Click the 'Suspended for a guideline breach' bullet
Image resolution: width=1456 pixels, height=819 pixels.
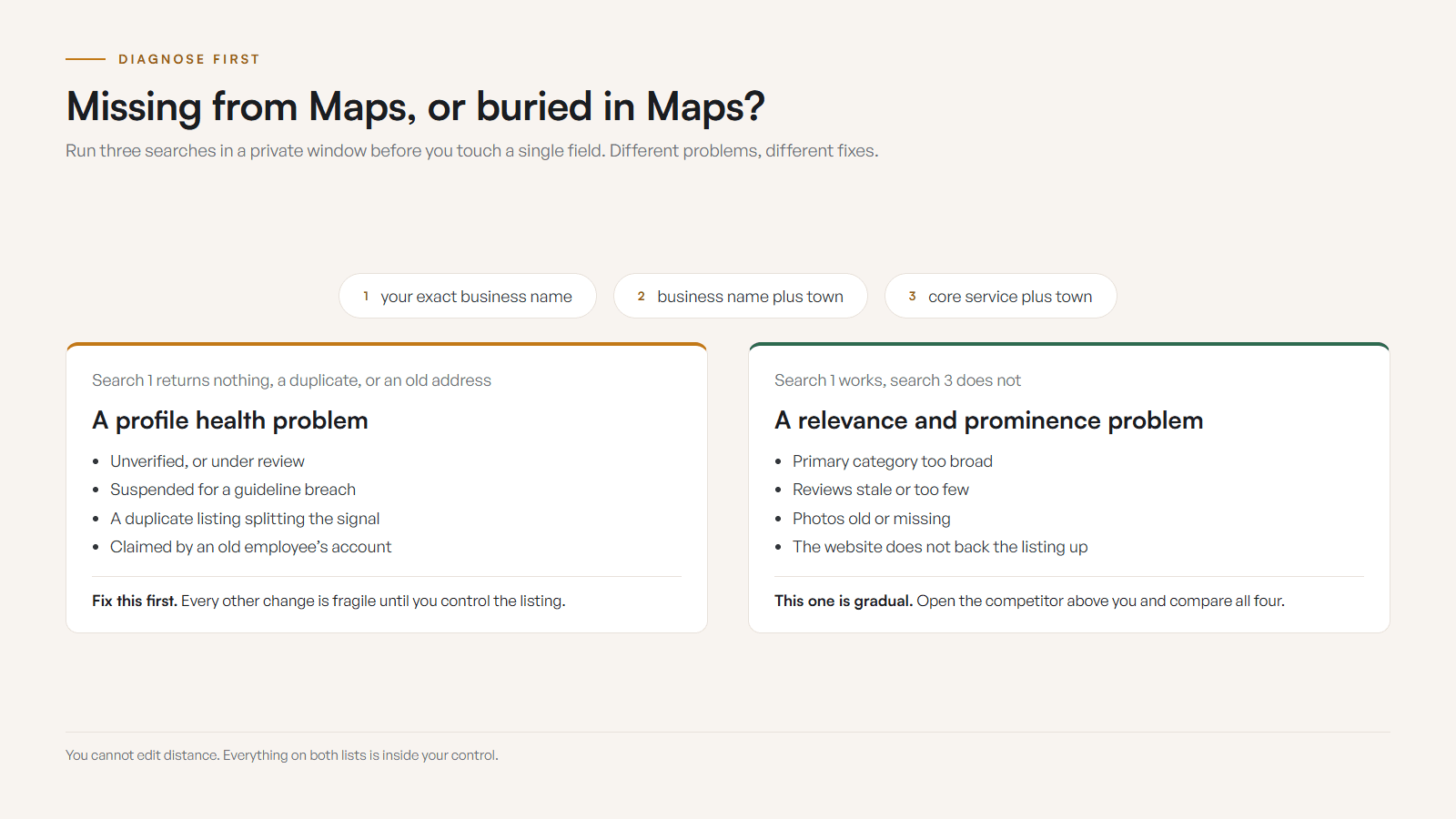[x=233, y=490]
